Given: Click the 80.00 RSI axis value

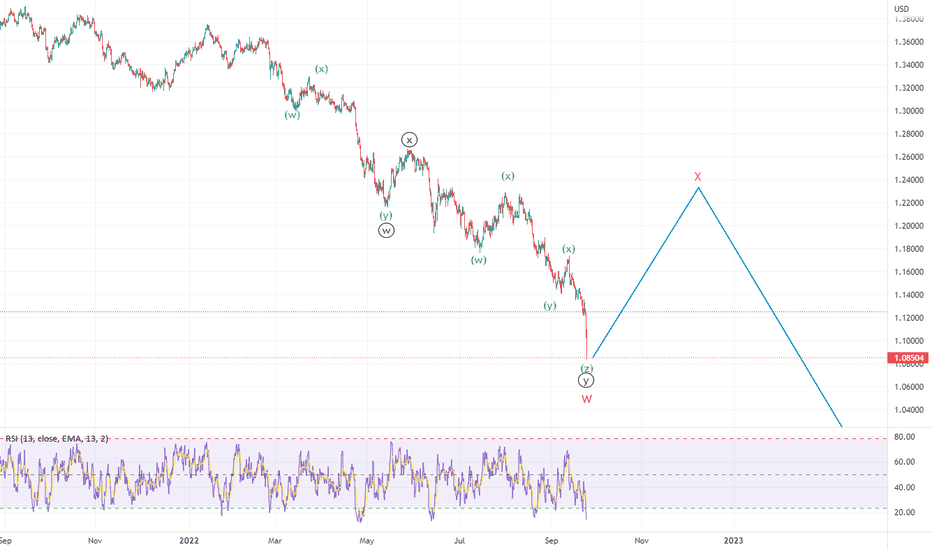Looking at the screenshot, I should pos(905,437).
